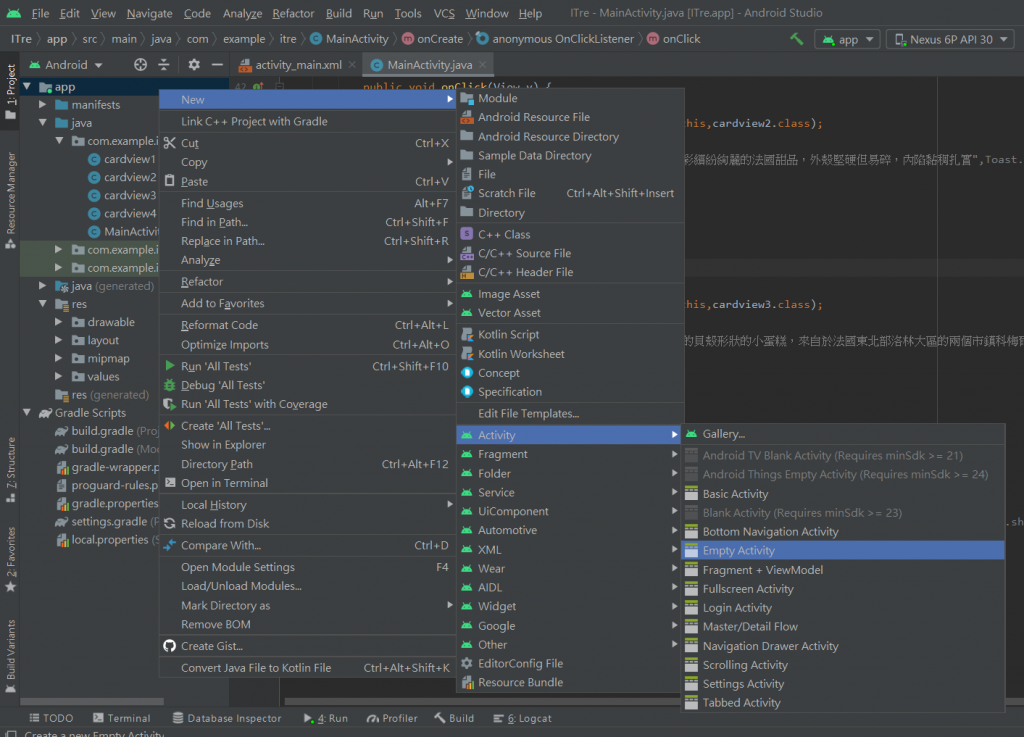Open the Android project view dropdown
This screenshot has width=1024, height=737.
[x=66, y=65]
